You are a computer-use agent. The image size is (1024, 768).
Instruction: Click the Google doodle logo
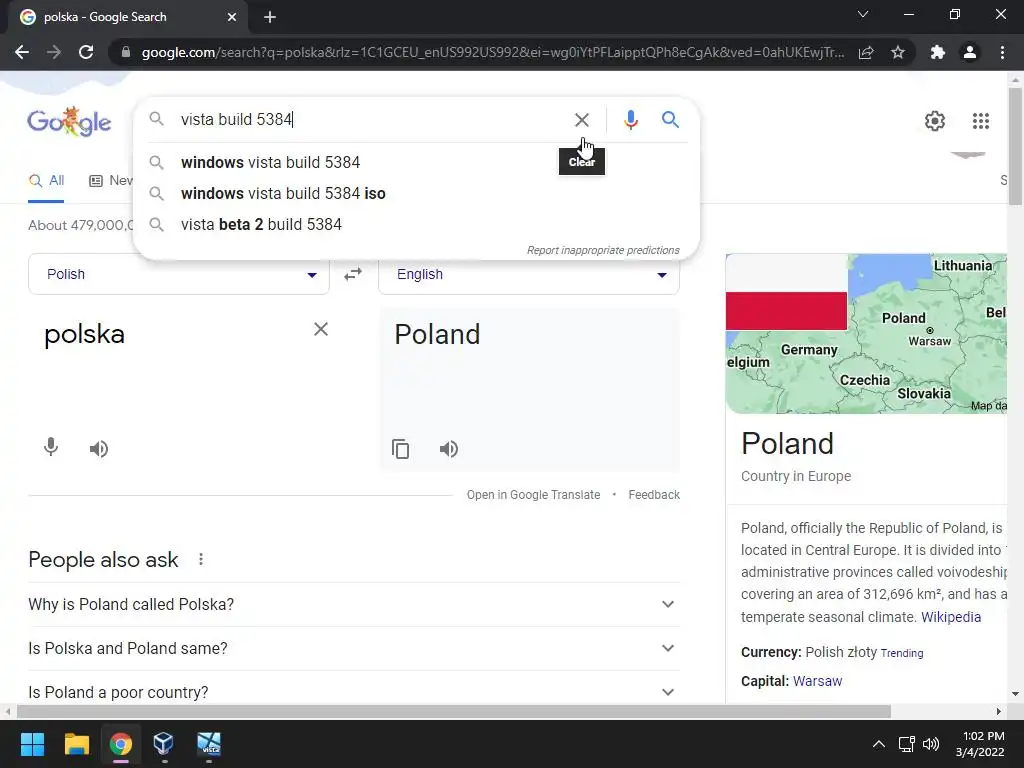click(x=69, y=121)
